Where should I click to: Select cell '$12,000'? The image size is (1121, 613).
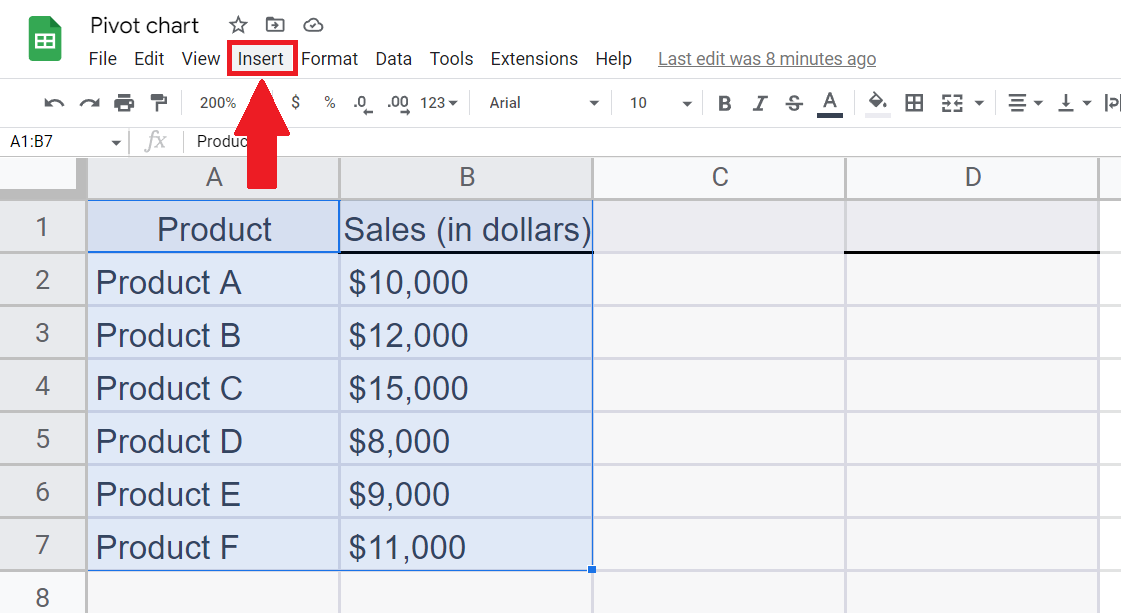pyautogui.click(x=466, y=333)
